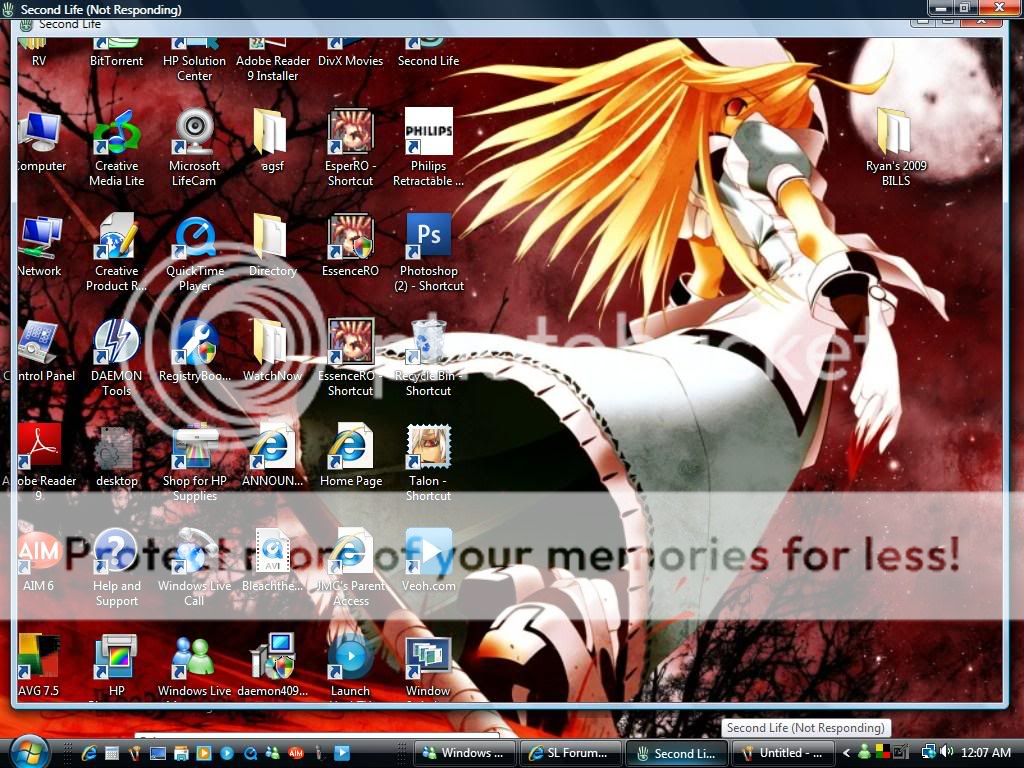Select the Adobe Reader 9 desktop icon
1024x768 pixels.
[x=39, y=464]
